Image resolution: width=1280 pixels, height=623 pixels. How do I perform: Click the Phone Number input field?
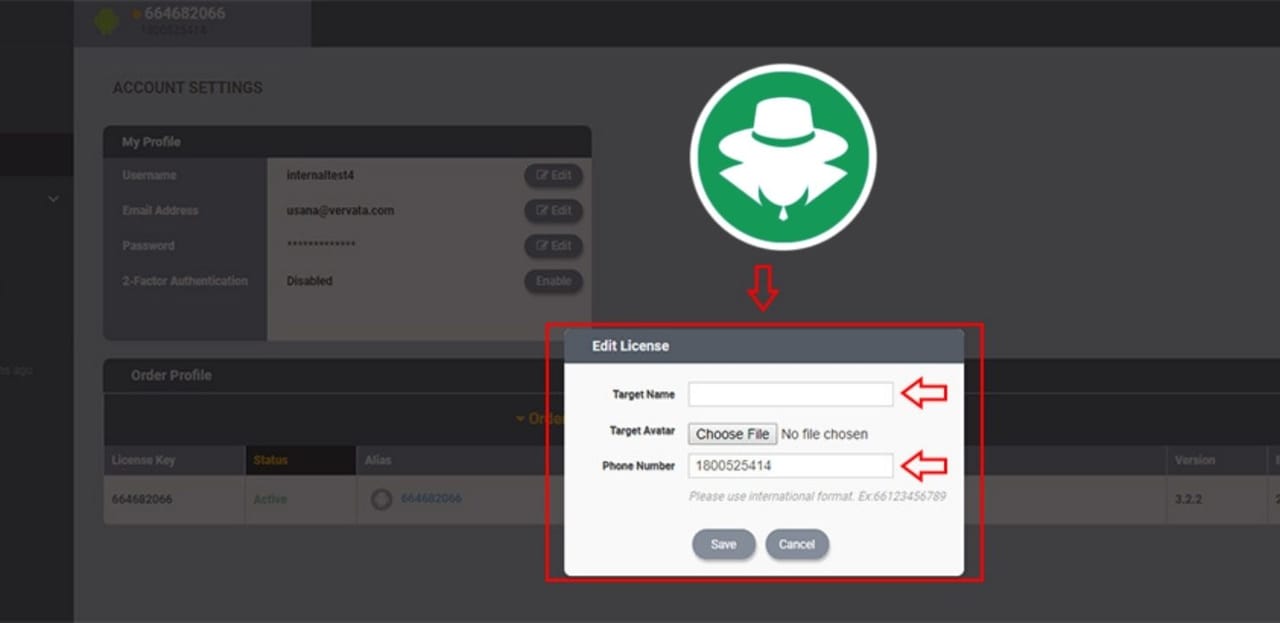[x=790, y=465]
